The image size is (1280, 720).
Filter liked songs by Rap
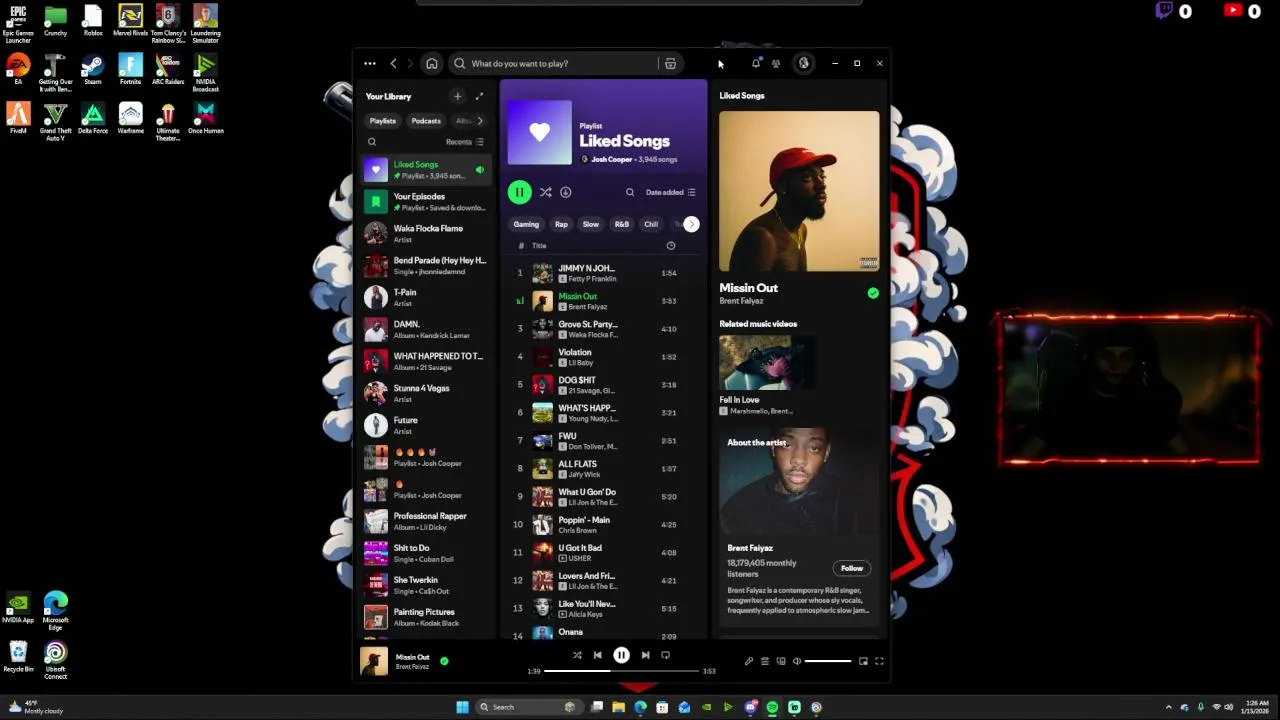click(561, 225)
